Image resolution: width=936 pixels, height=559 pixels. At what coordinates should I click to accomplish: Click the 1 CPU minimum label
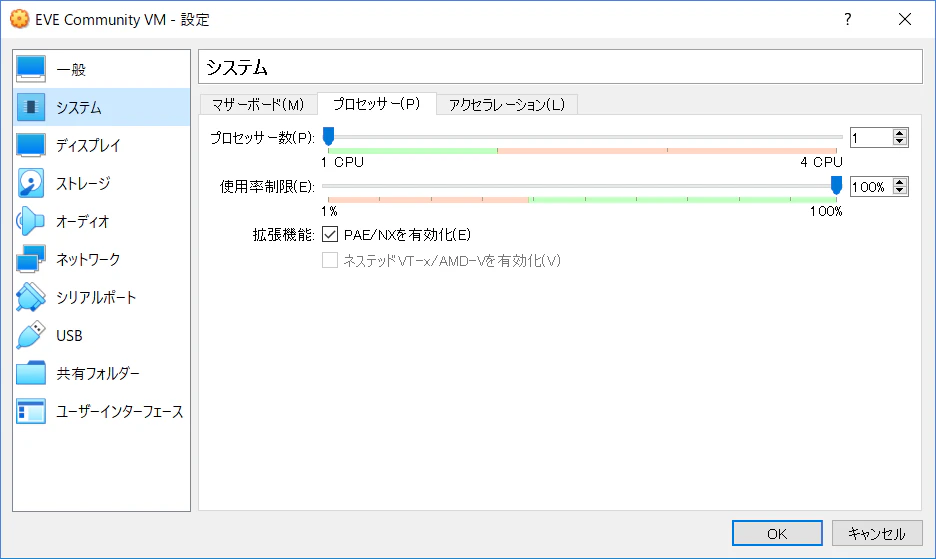(342, 162)
